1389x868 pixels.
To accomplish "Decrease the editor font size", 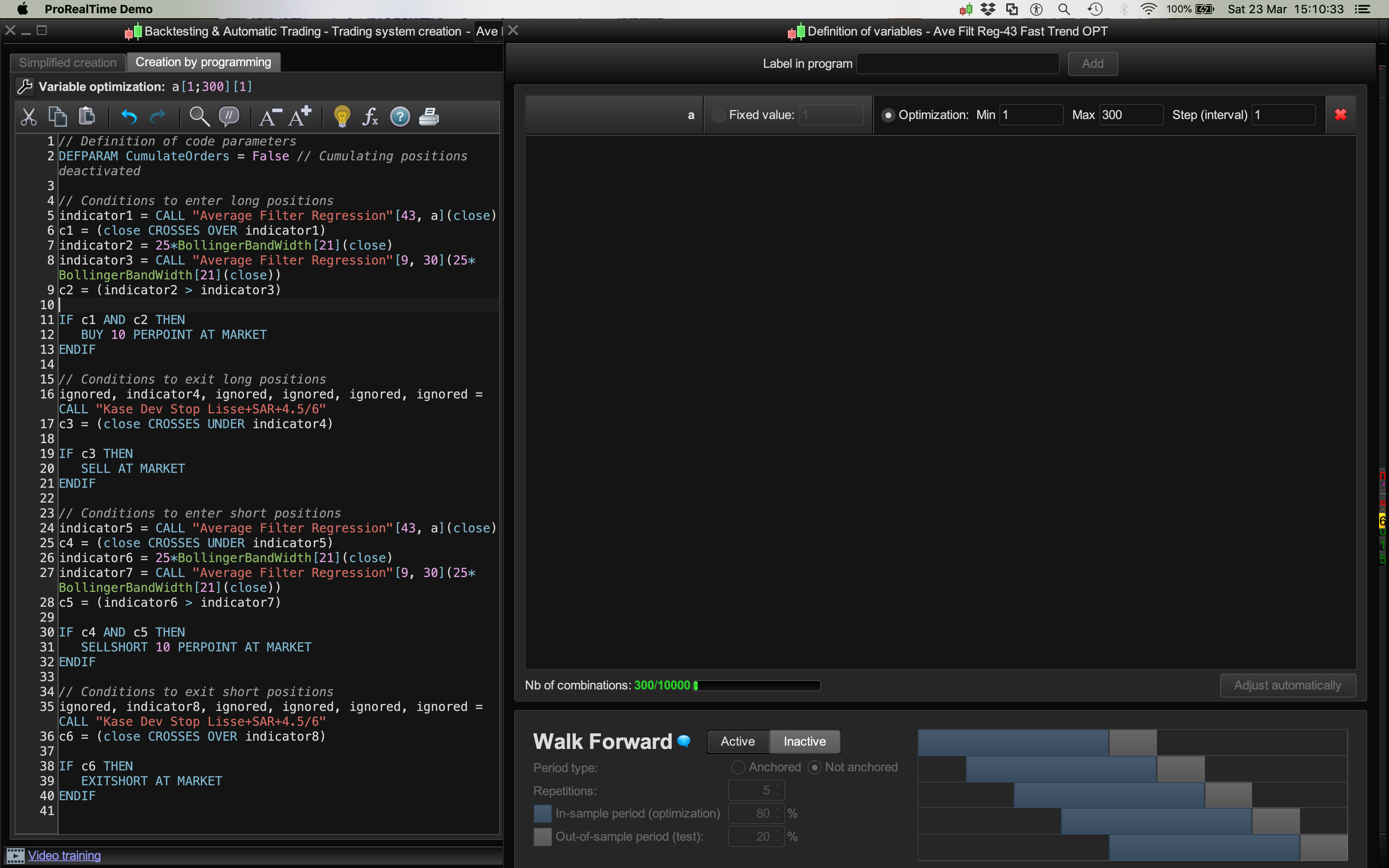I will click(x=270, y=117).
